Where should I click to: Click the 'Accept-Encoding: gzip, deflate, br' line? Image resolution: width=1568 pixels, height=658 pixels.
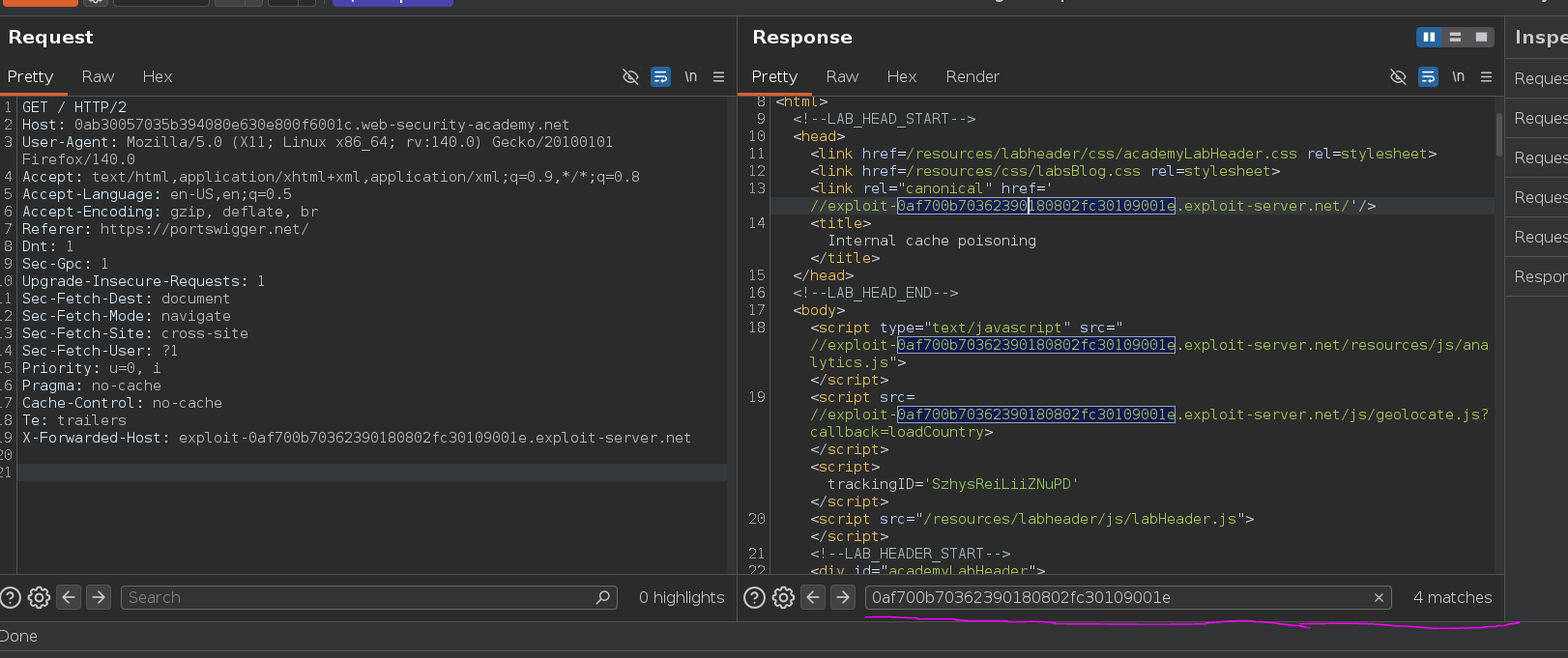click(170, 212)
